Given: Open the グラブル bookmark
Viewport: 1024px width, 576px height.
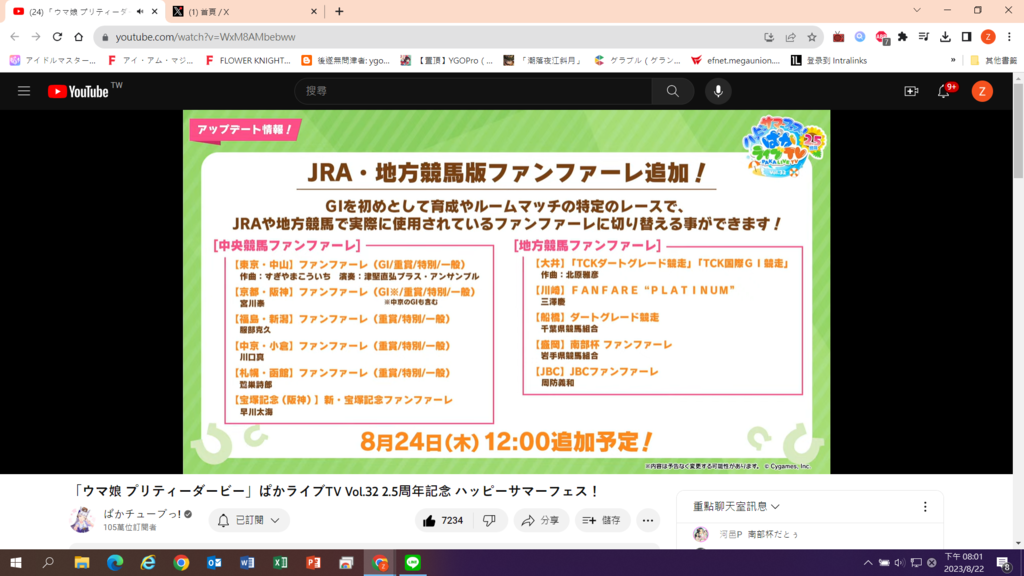Looking at the screenshot, I should [x=637, y=61].
